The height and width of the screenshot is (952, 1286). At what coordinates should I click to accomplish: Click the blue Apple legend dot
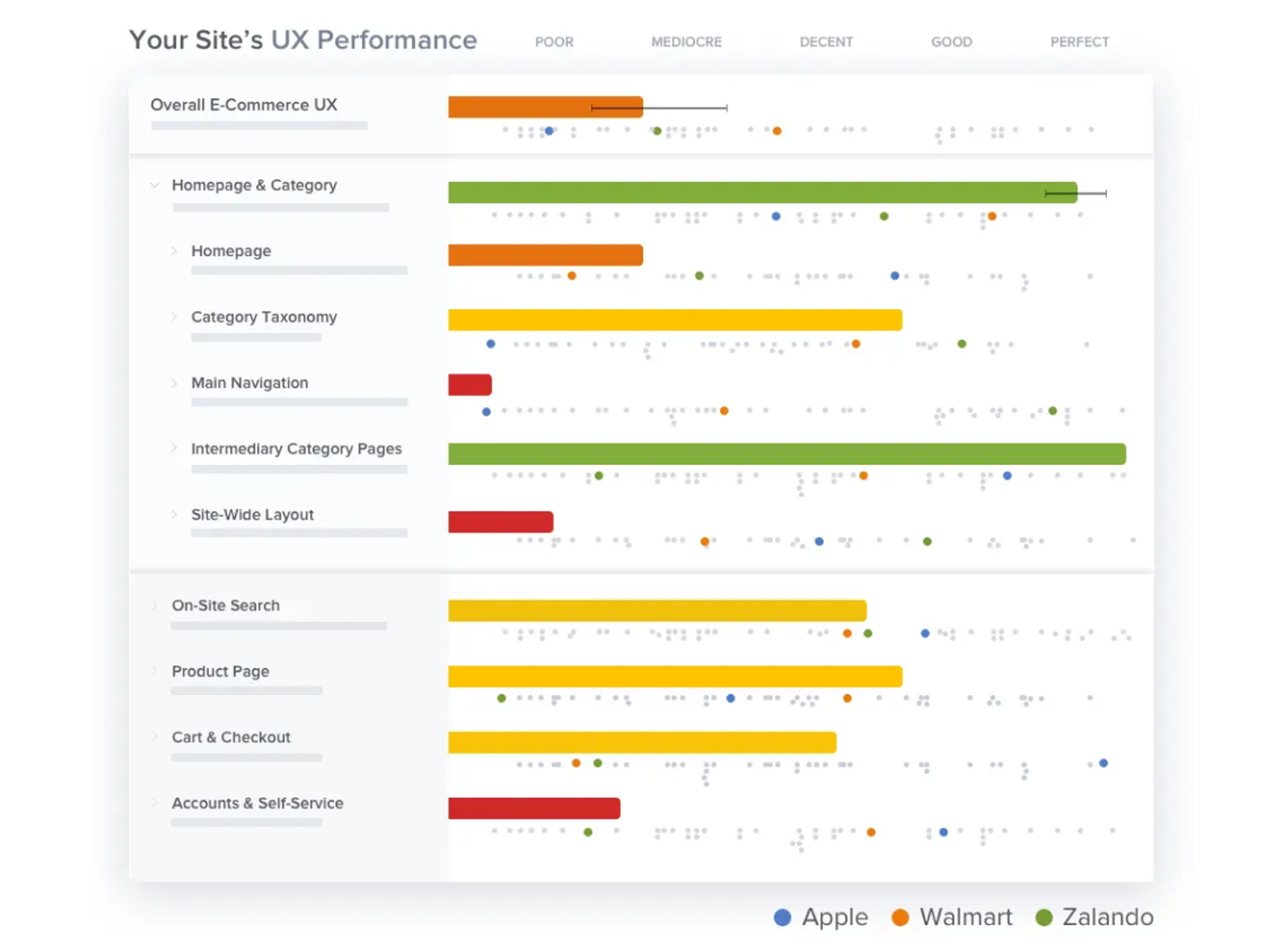coord(782,918)
